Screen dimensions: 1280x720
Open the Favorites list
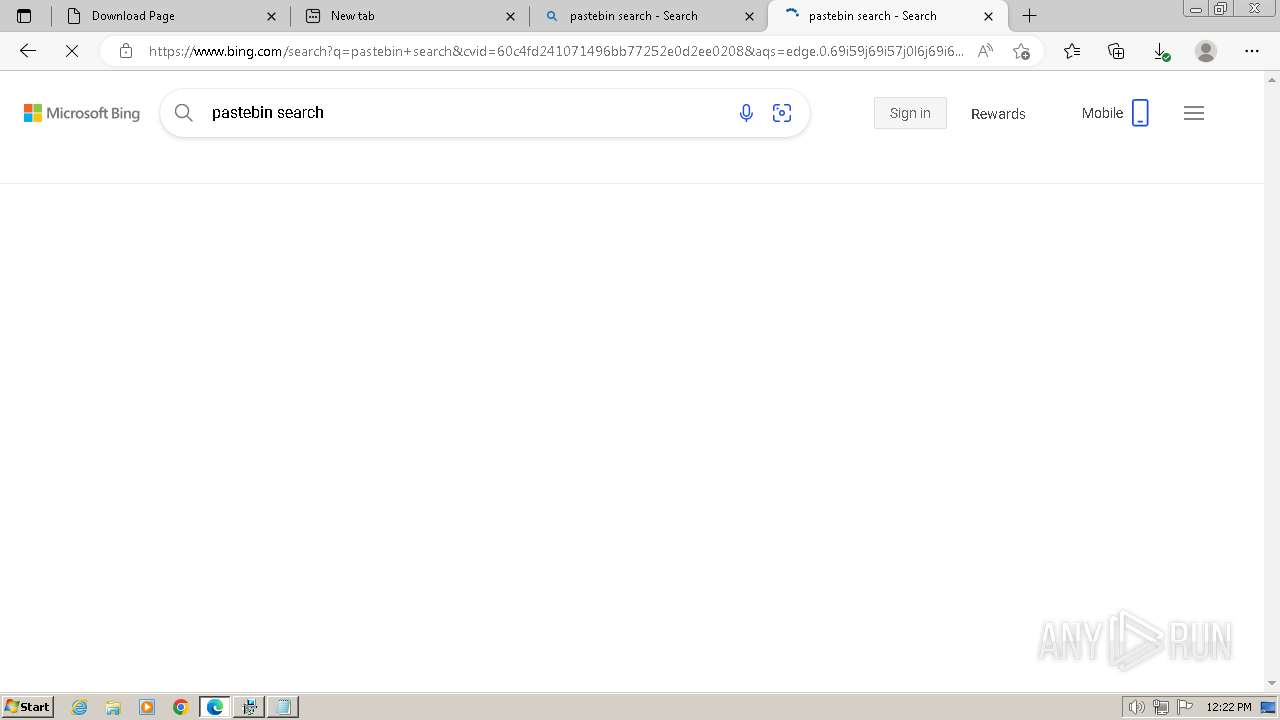tap(1072, 51)
